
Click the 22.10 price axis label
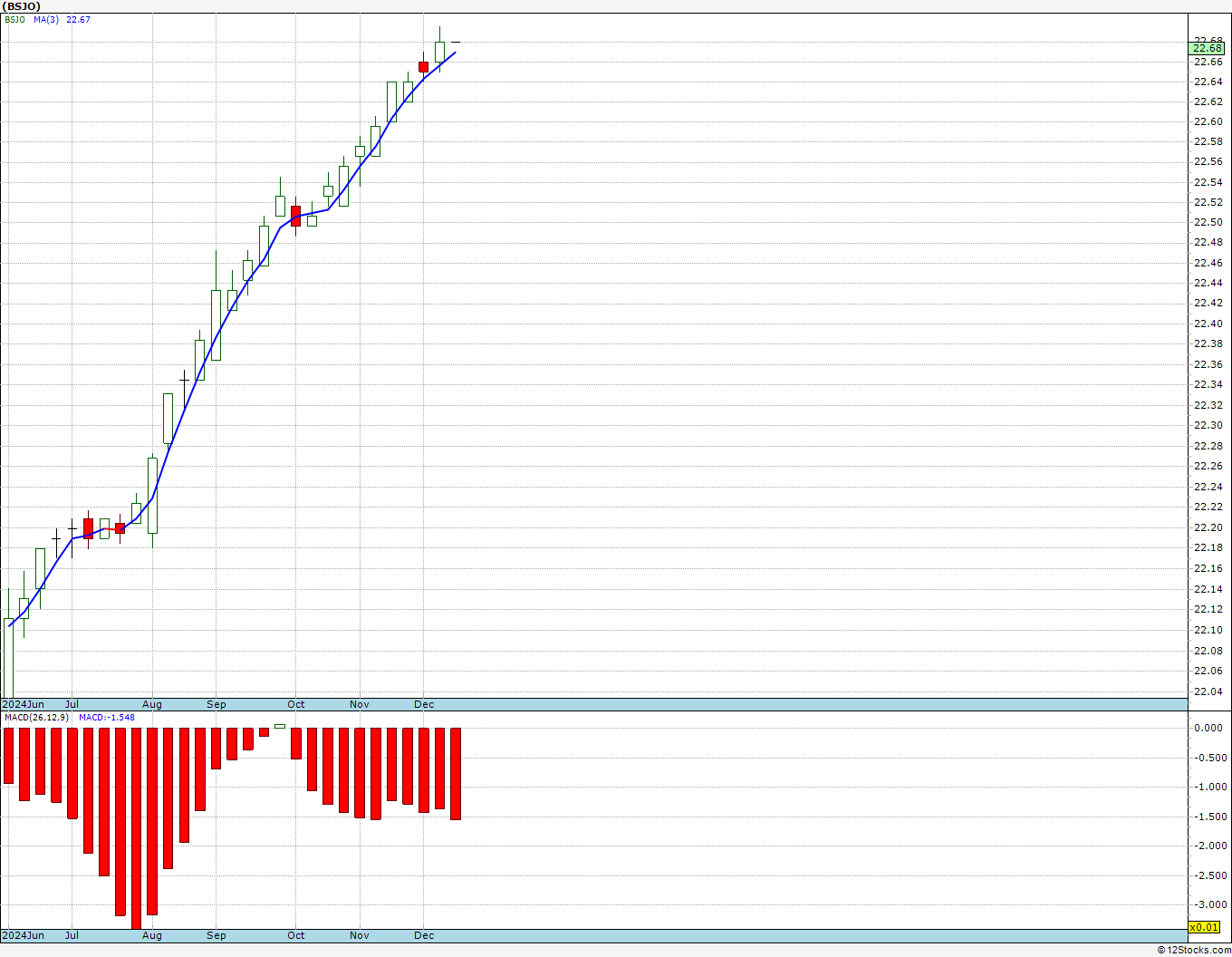(x=1208, y=630)
